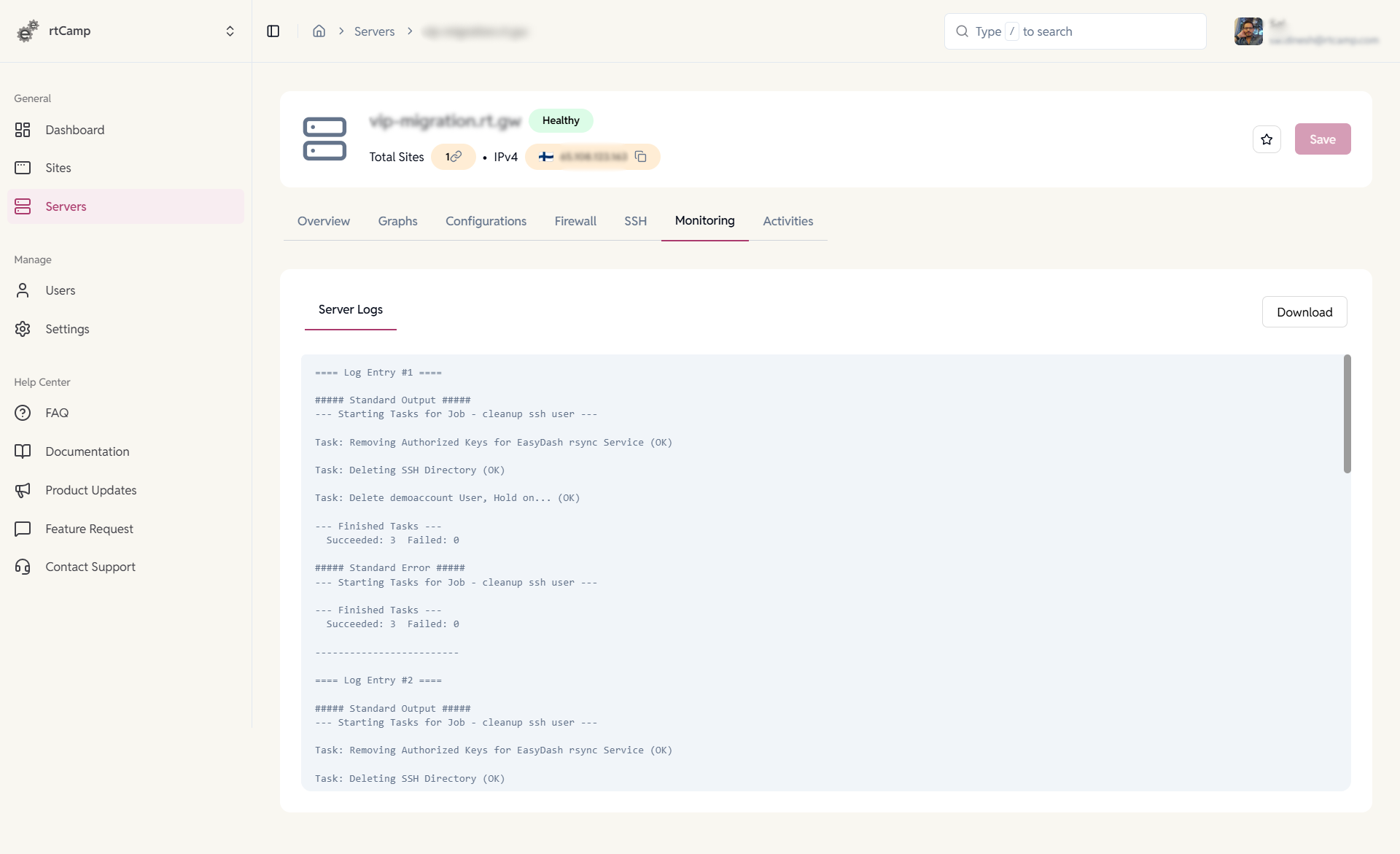Star this server as favorite

click(1267, 139)
